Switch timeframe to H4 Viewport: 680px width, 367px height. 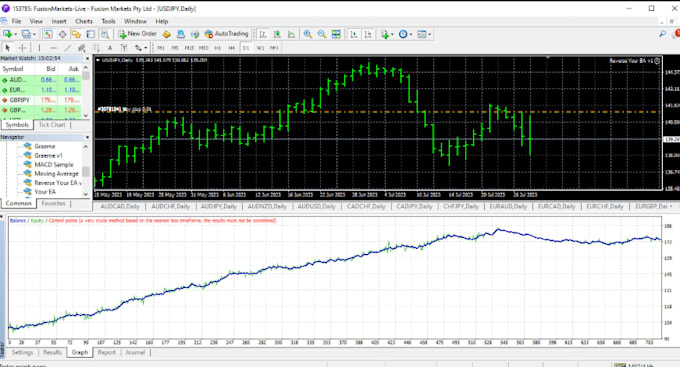pyautogui.click(x=232, y=48)
